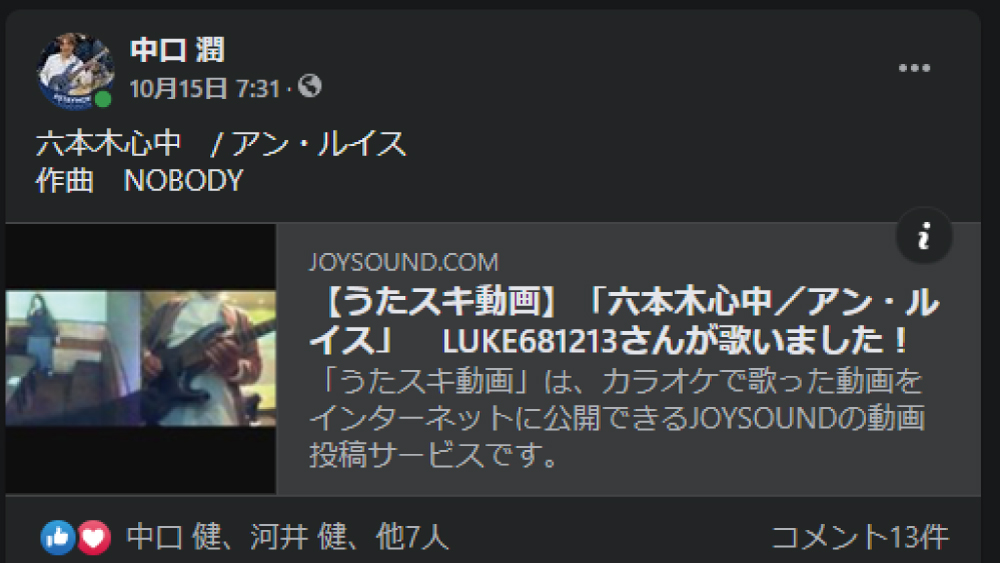
Task: Click the うたスキ動画 service description text
Action: coord(617,418)
